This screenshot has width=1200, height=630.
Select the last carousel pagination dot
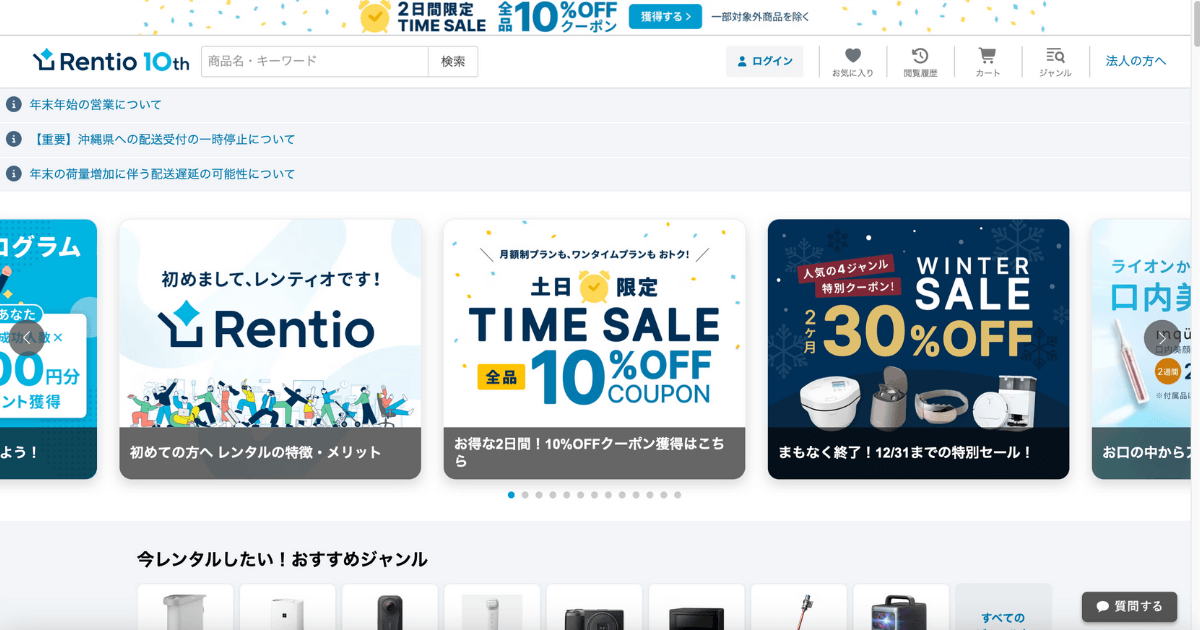point(677,495)
